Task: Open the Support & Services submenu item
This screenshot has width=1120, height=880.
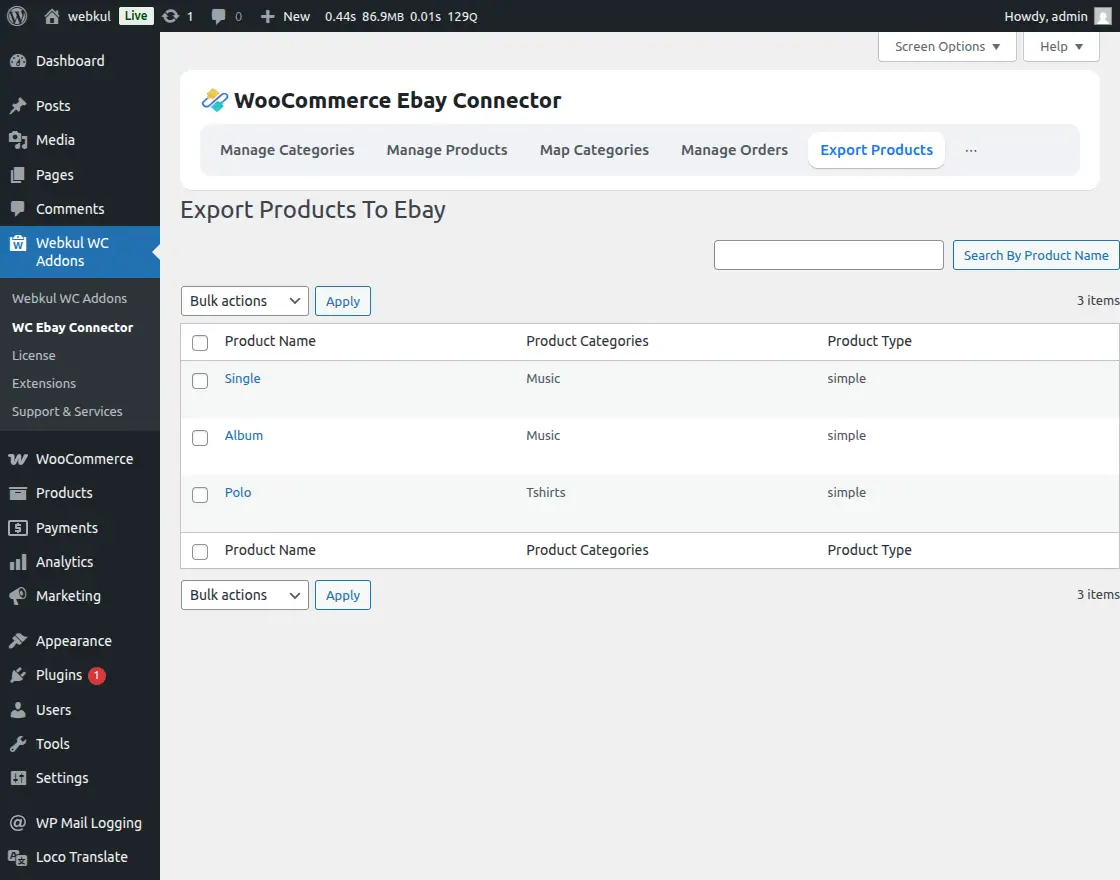Action: 67,411
